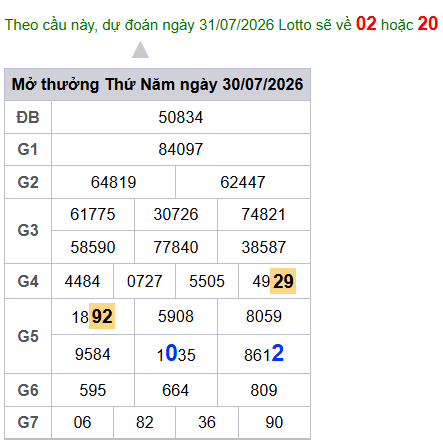The height and width of the screenshot is (446, 443).
Task: Click the G5 result 1892 with highlighted 92
Action: point(93,316)
